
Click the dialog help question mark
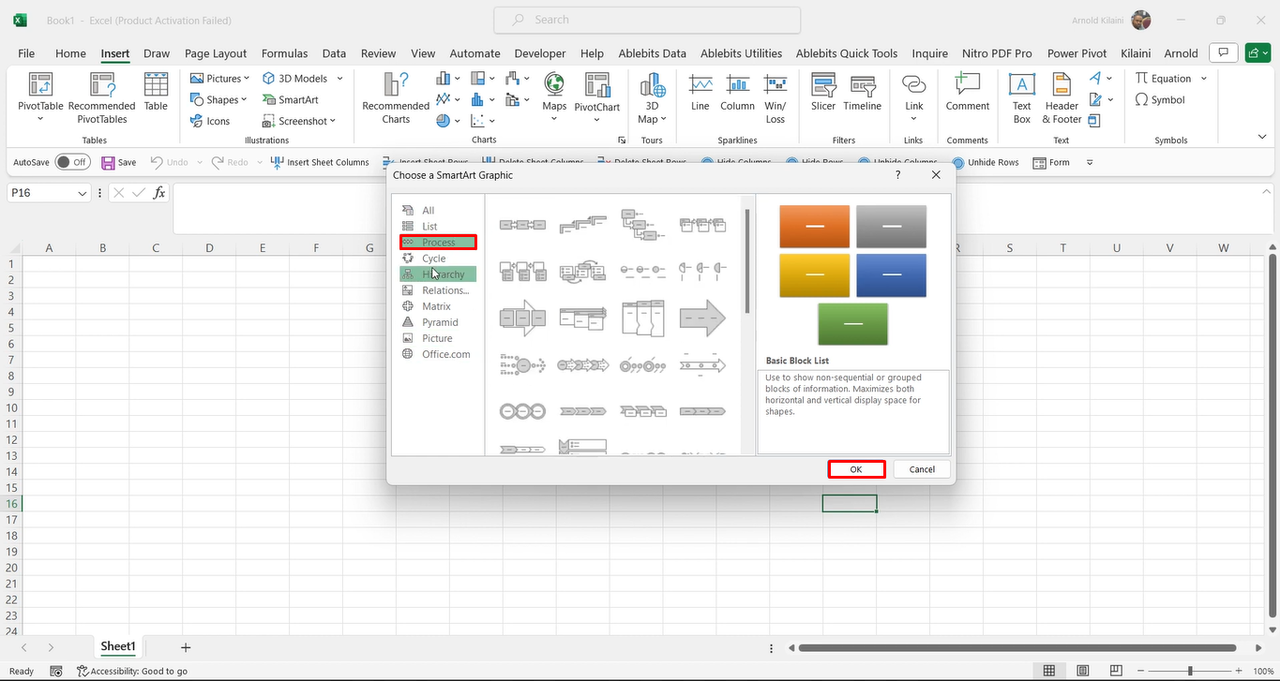coord(897,175)
